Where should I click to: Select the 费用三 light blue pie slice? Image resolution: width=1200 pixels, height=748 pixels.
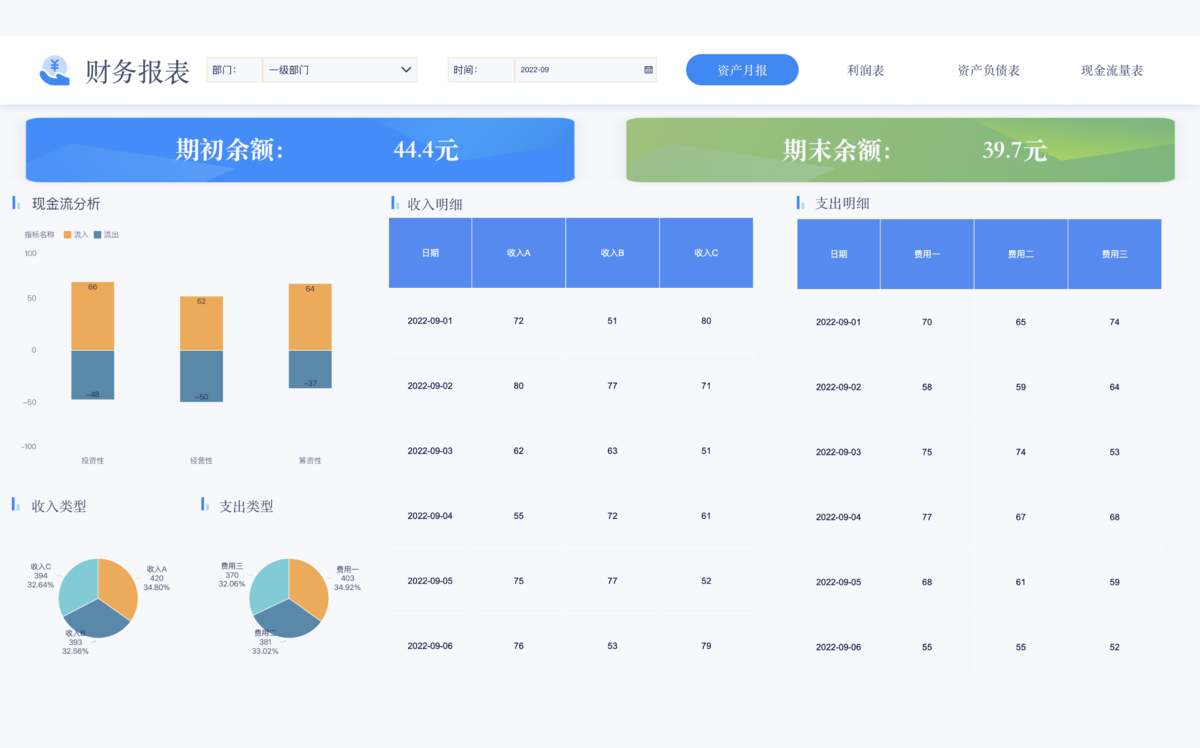(268, 582)
